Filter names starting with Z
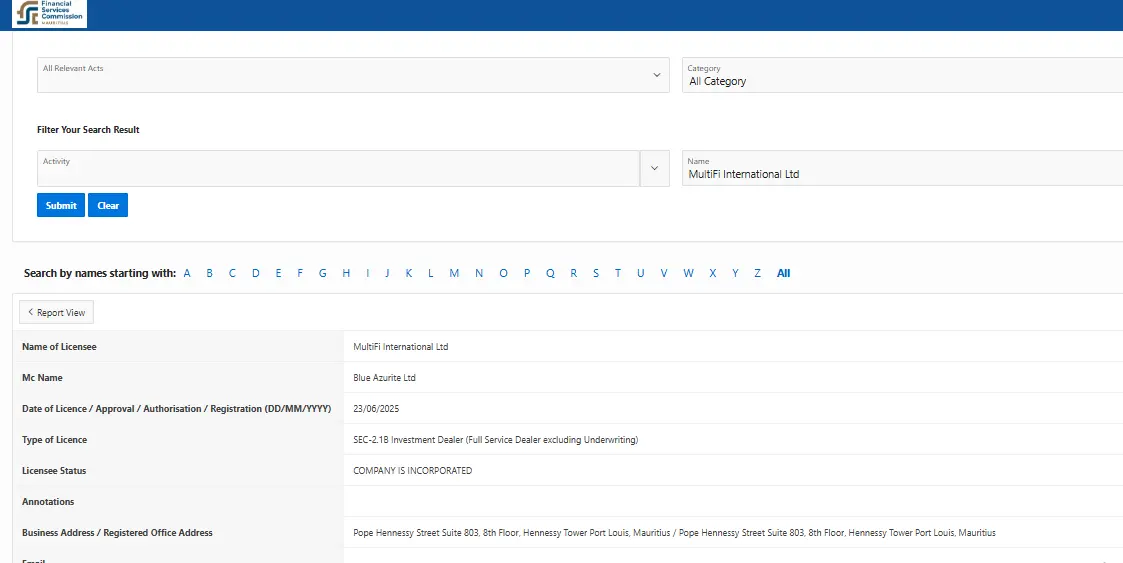The image size is (1123, 563). click(x=757, y=273)
